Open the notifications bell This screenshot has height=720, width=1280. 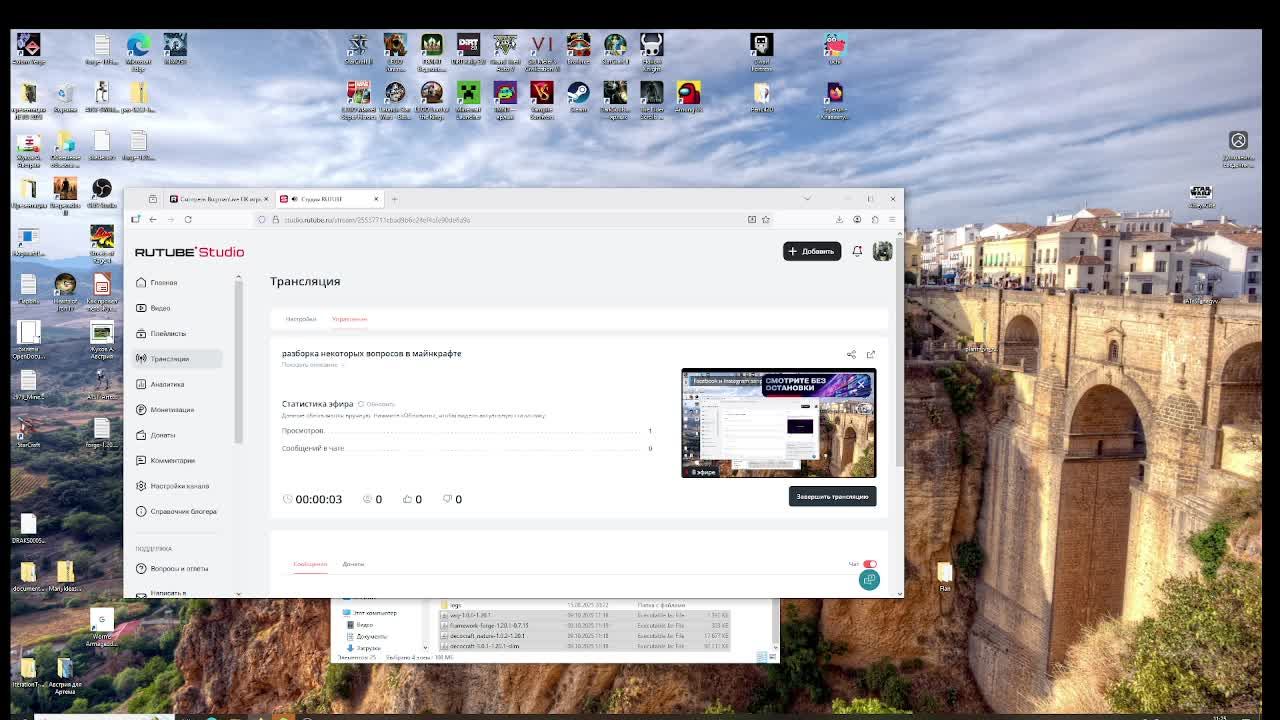point(857,251)
